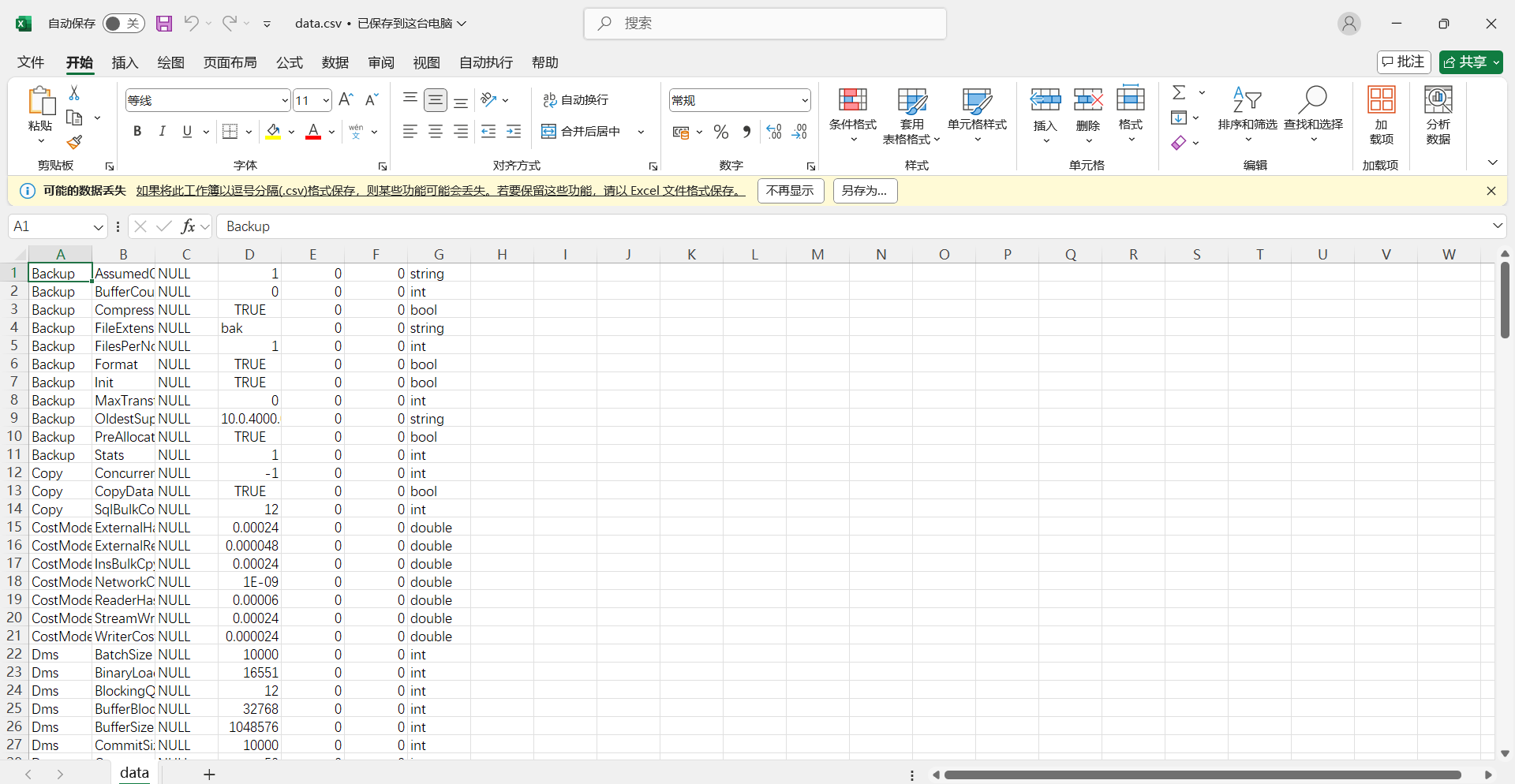The width and height of the screenshot is (1515, 784).
Task: Increase the indent level
Action: coord(514,131)
